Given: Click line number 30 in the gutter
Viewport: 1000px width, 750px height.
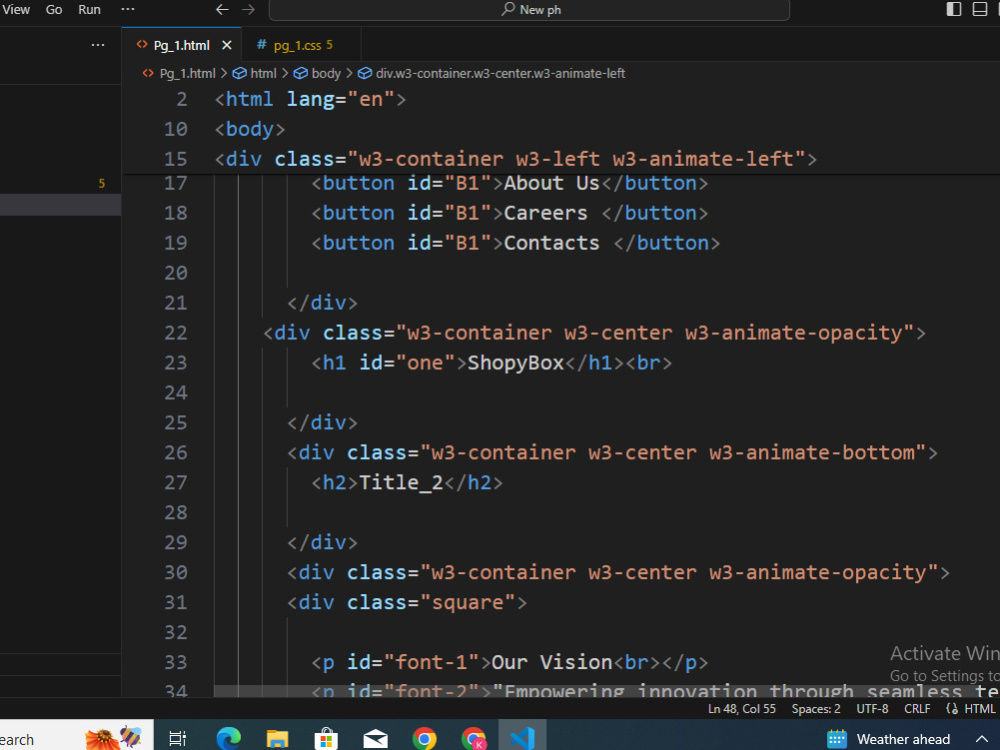Looking at the screenshot, I should (176, 573).
